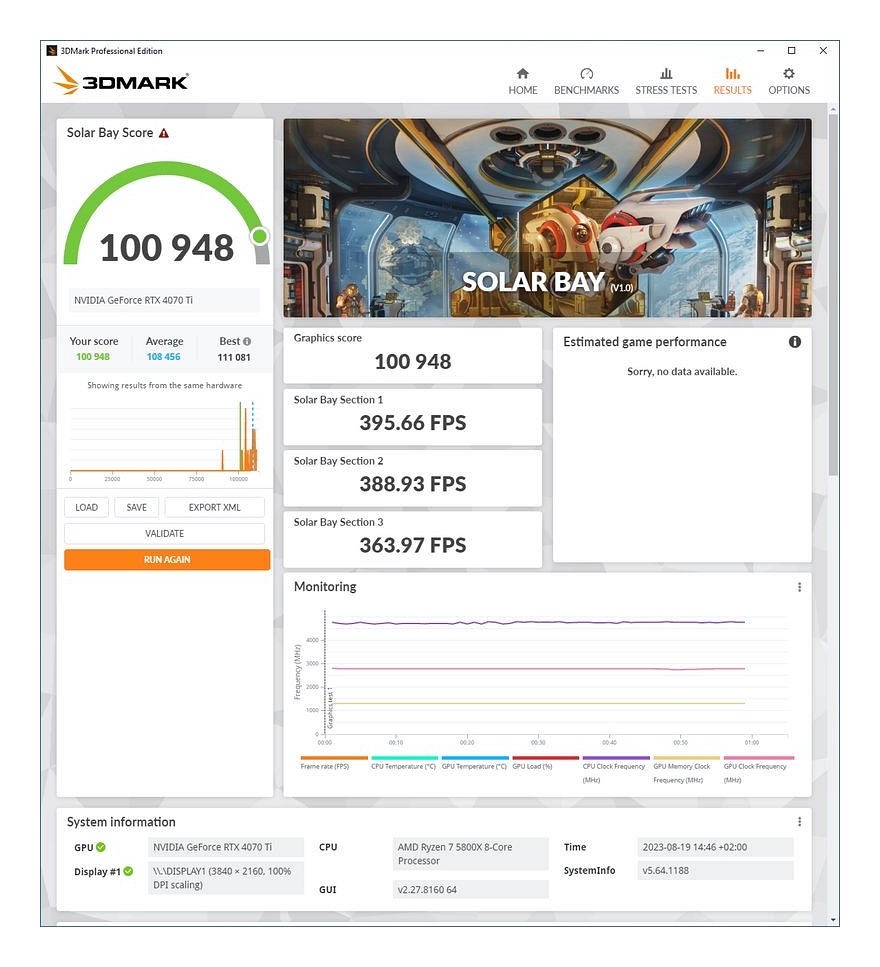
Task: Click the SystemInfo version v5.64.1188
Action: (715, 871)
